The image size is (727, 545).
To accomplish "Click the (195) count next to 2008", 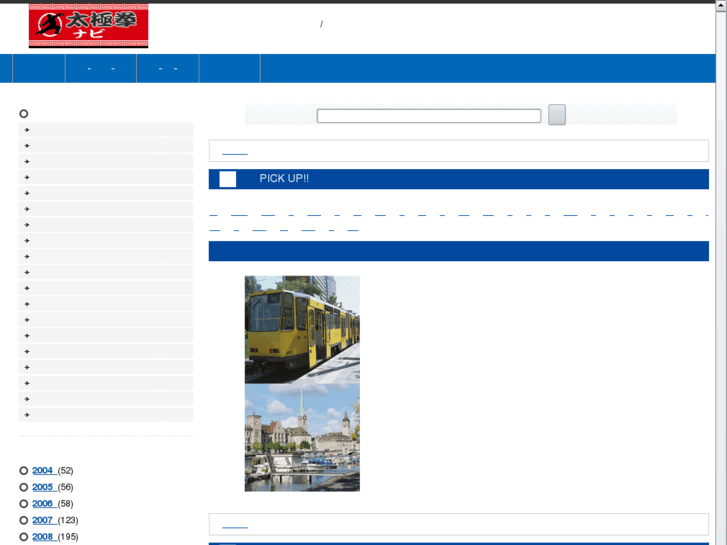I will (x=68, y=537).
